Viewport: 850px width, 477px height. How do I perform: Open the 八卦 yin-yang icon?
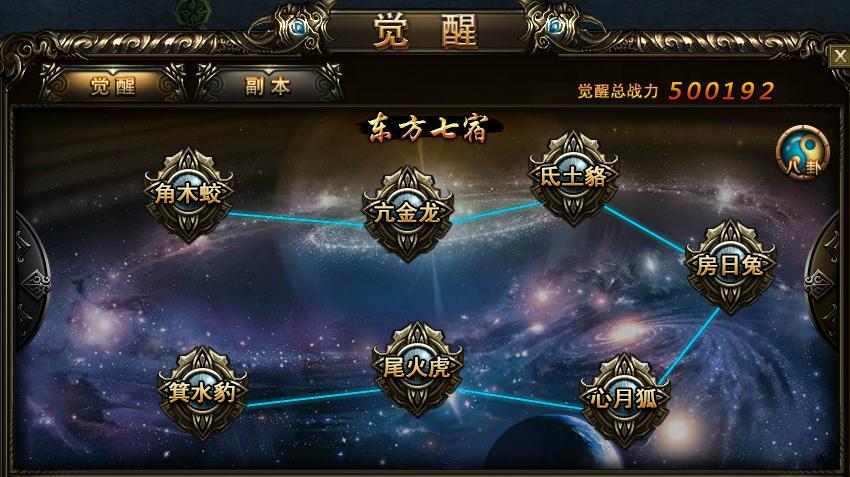tap(803, 153)
